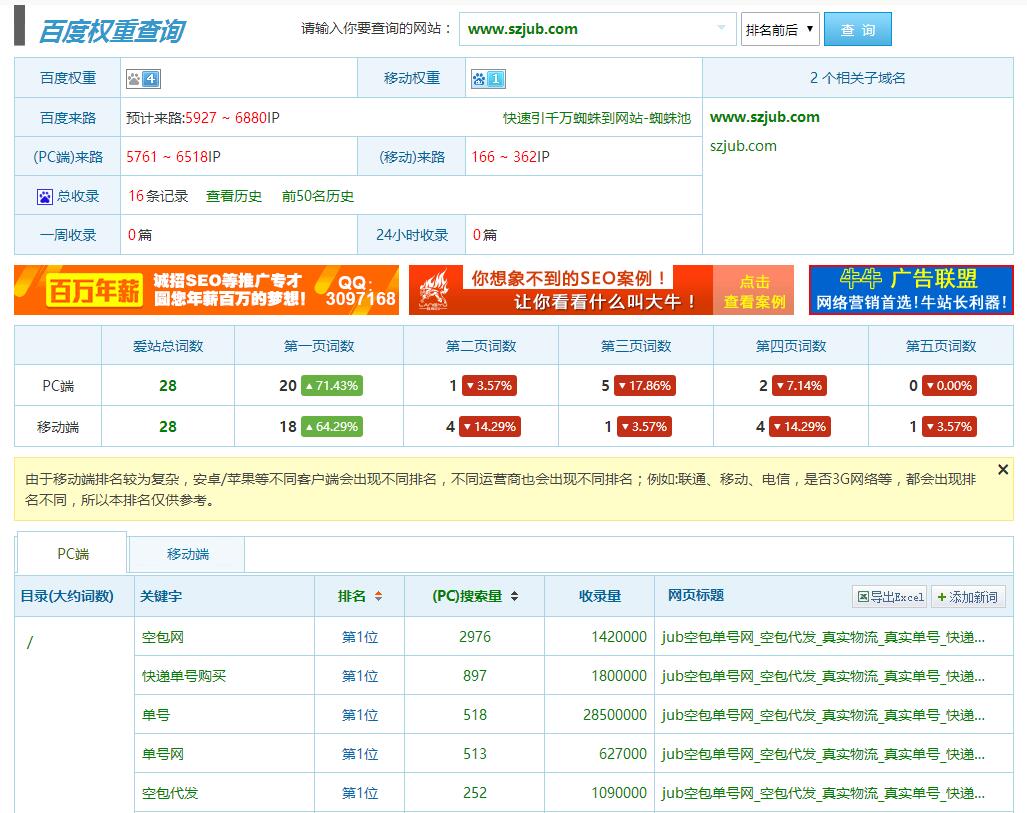Image resolution: width=1027 pixels, height=813 pixels.
Task: Expand the website input suggestion arrow
Action: pyautogui.click(x=721, y=28)
